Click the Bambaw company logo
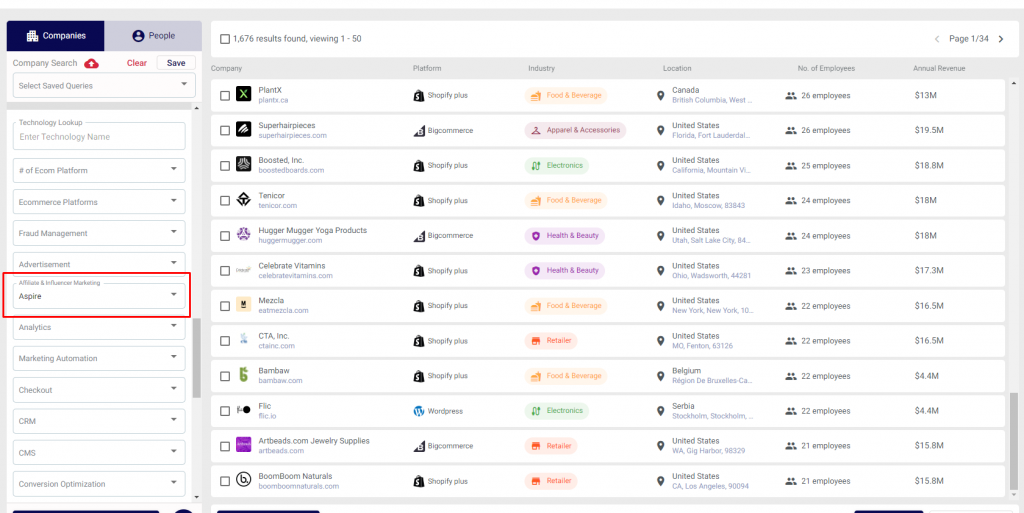The image size is (1024, 513). coord(244,375)
